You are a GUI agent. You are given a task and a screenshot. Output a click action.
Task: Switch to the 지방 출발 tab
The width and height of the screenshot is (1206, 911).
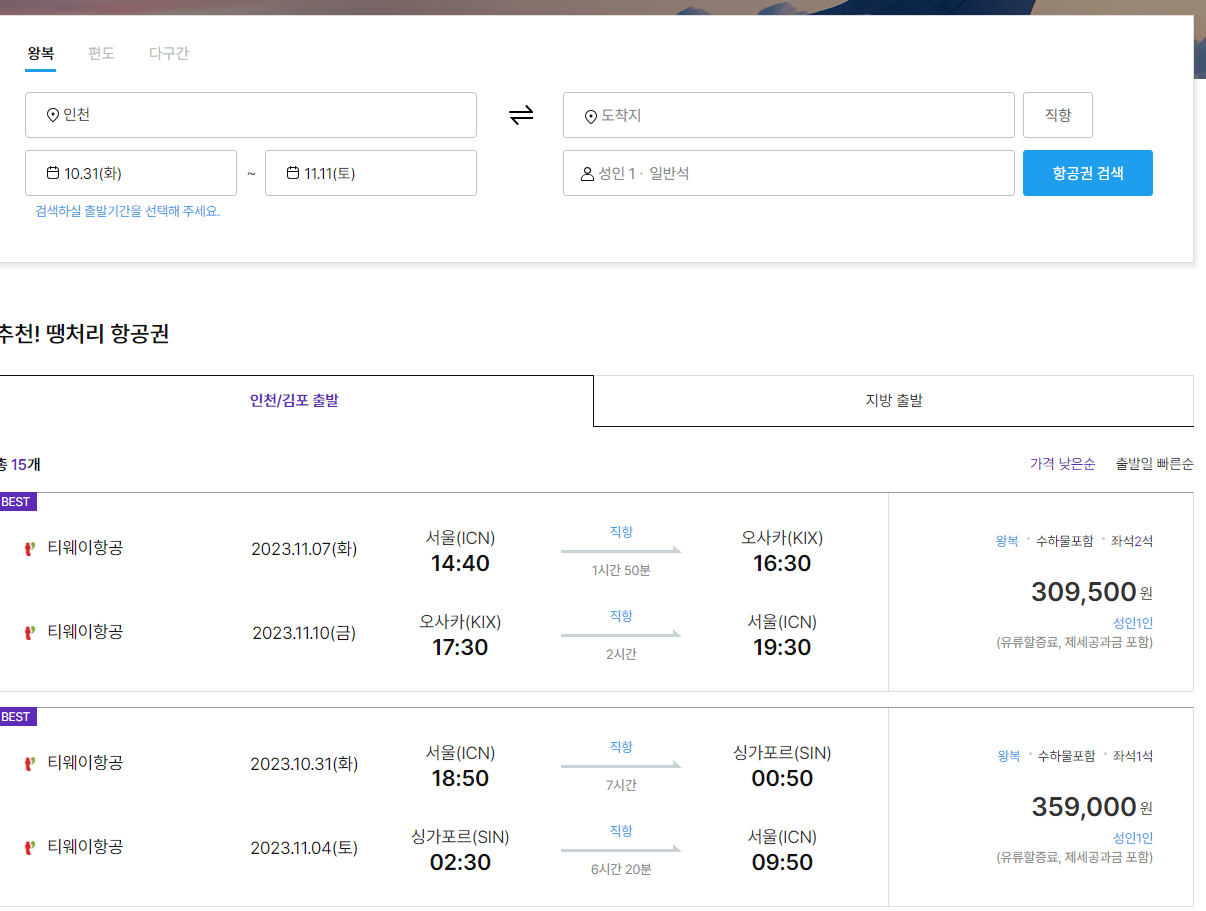click(x=893, y=401)
